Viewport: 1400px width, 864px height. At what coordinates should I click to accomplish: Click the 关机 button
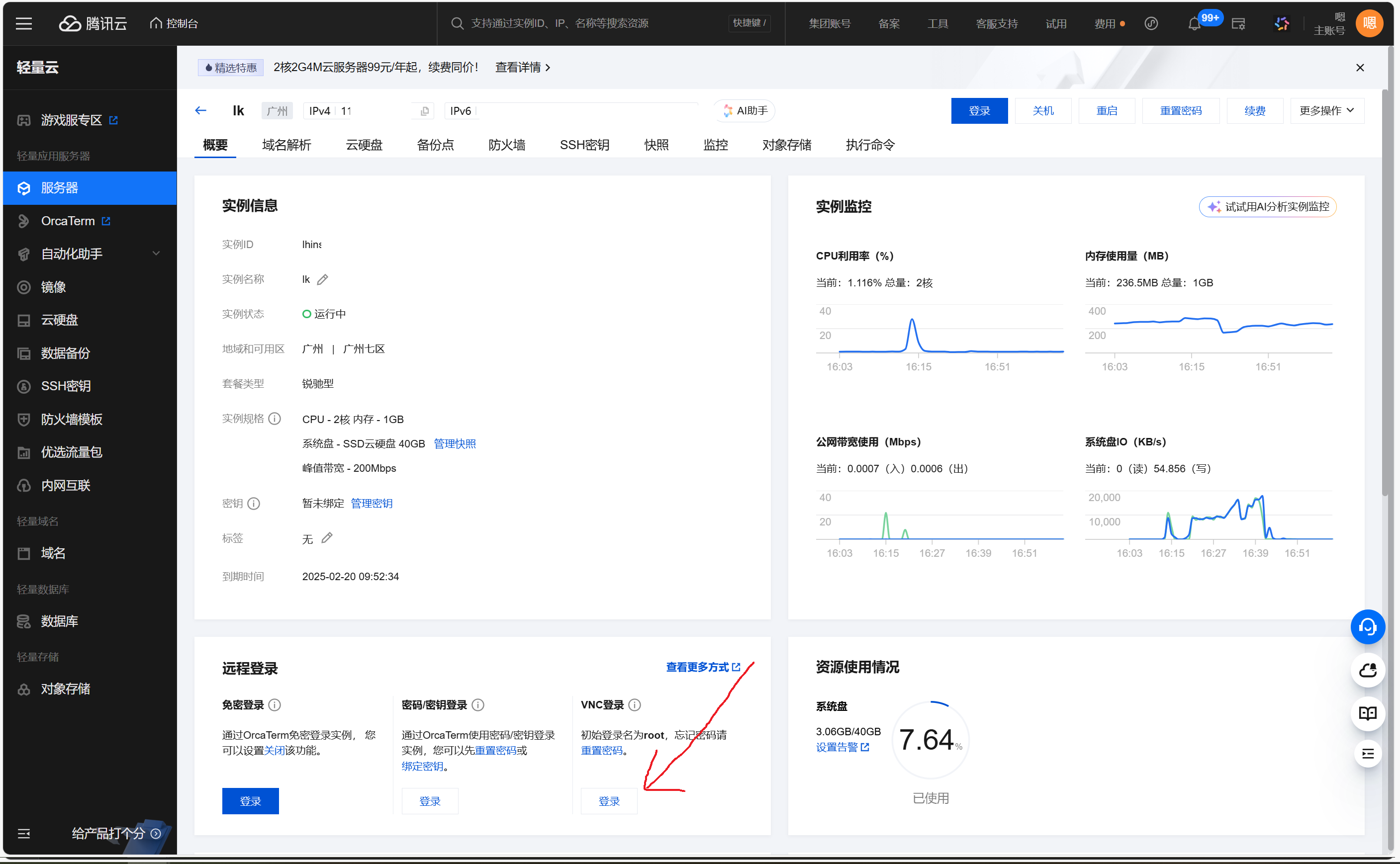click(1043, 111)
